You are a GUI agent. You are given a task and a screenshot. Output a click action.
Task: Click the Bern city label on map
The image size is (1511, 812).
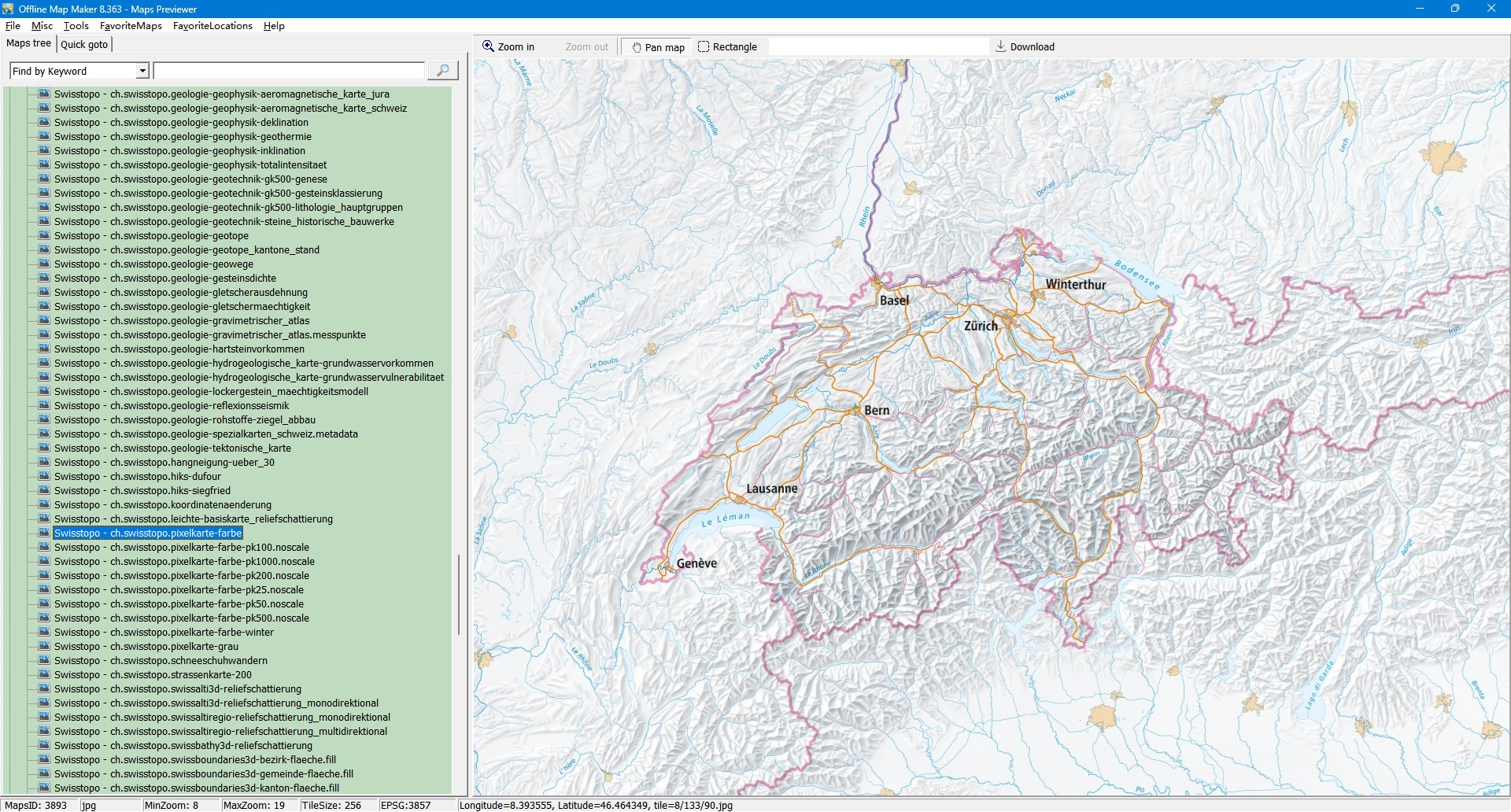click(877, 411)
